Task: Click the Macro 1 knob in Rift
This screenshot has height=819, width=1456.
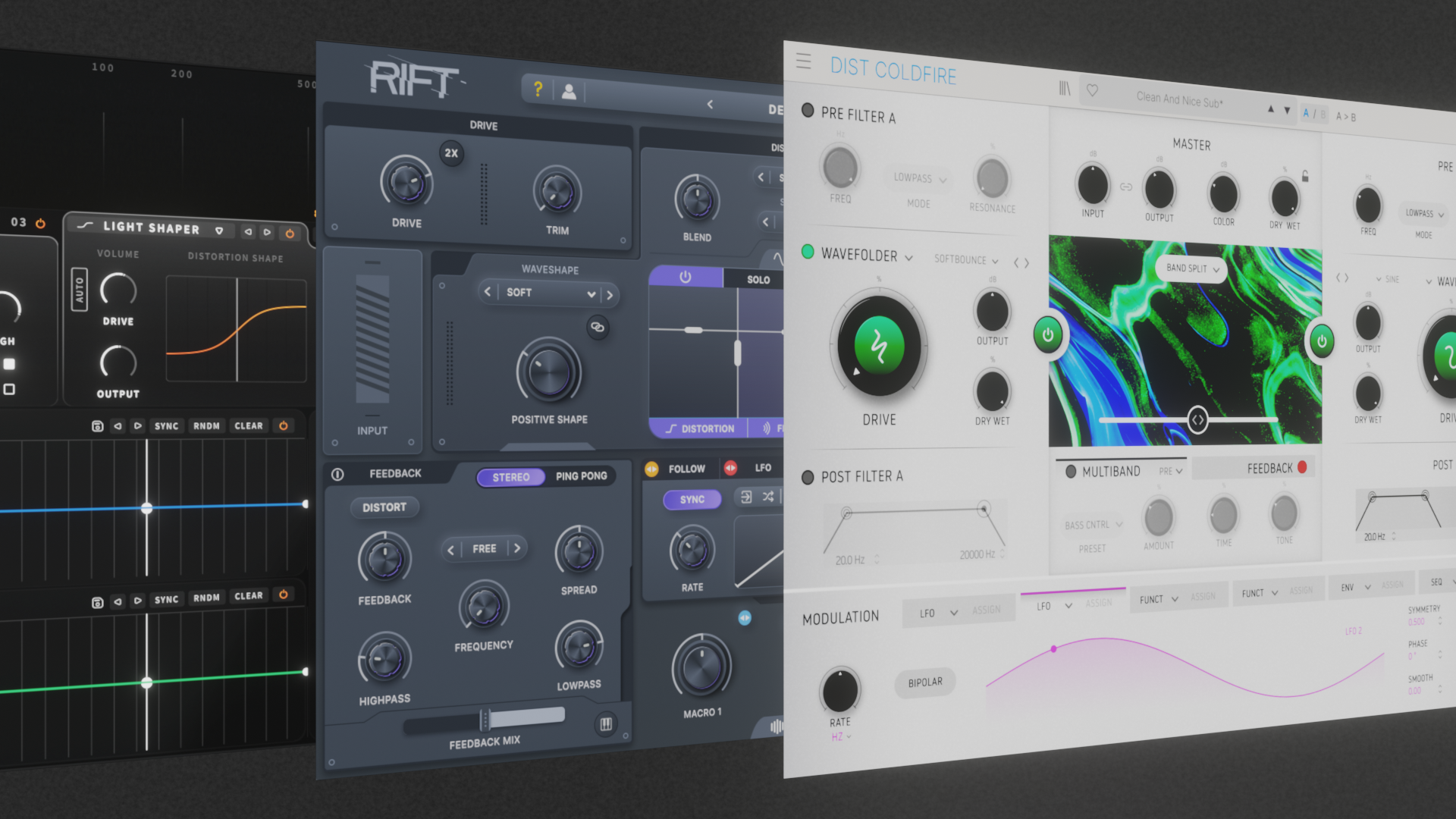Action: tap(701, 667)
